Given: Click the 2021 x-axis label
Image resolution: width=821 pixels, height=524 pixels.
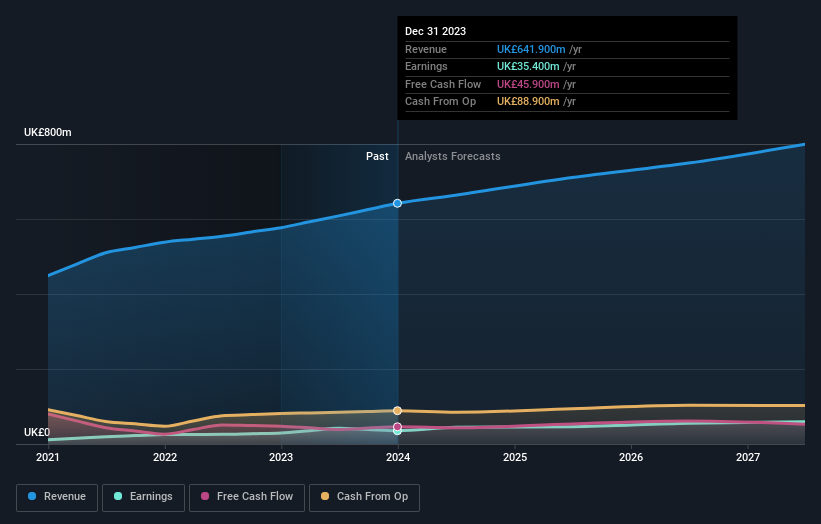Looking at the screenshot, I should point(48,458).
